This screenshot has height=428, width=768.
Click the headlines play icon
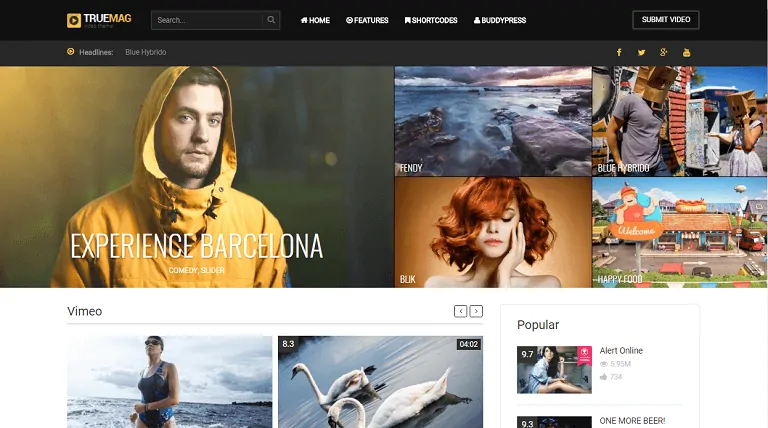click(71, 51)
